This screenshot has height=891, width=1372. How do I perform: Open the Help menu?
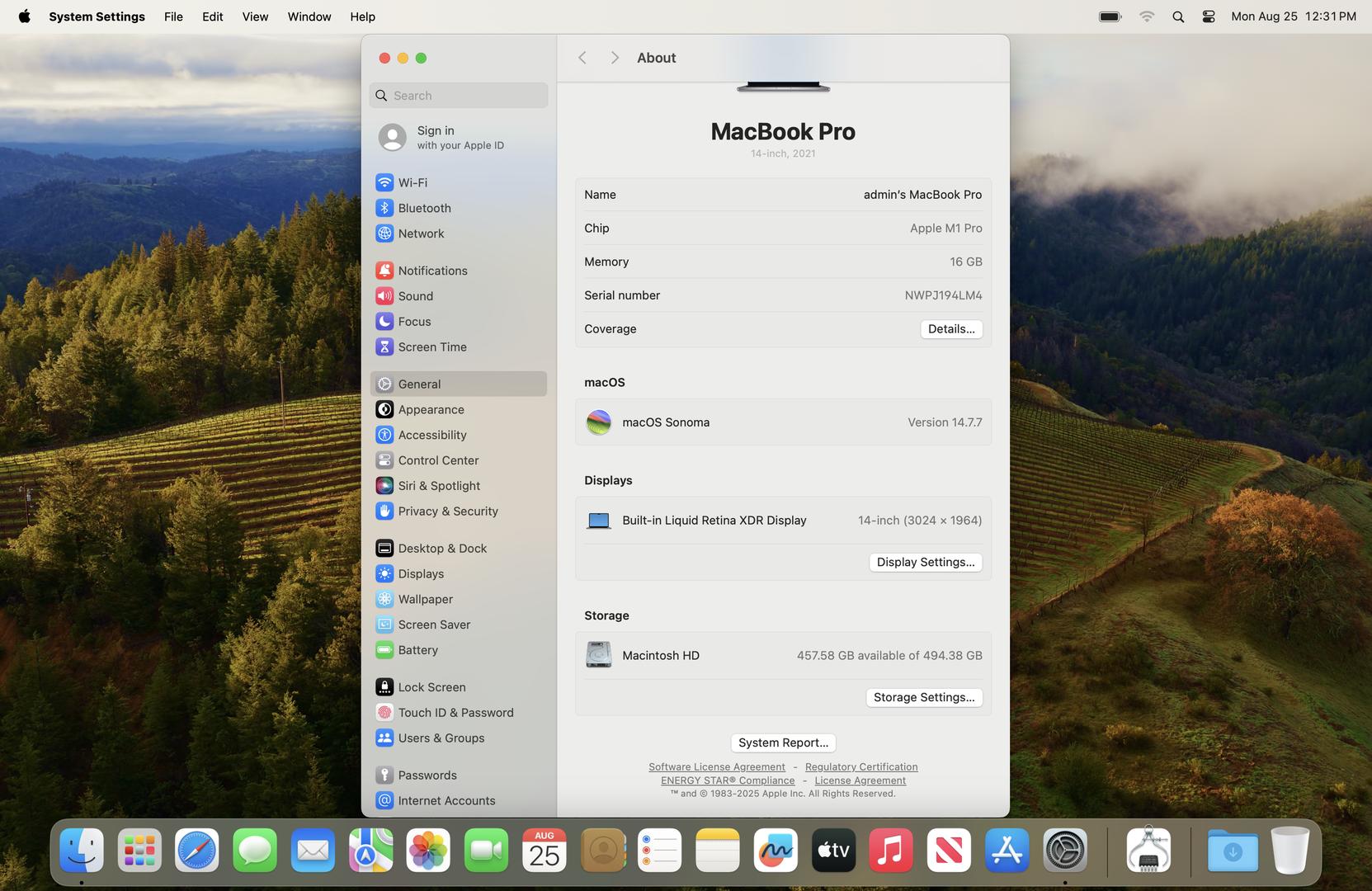click(363, 16)
